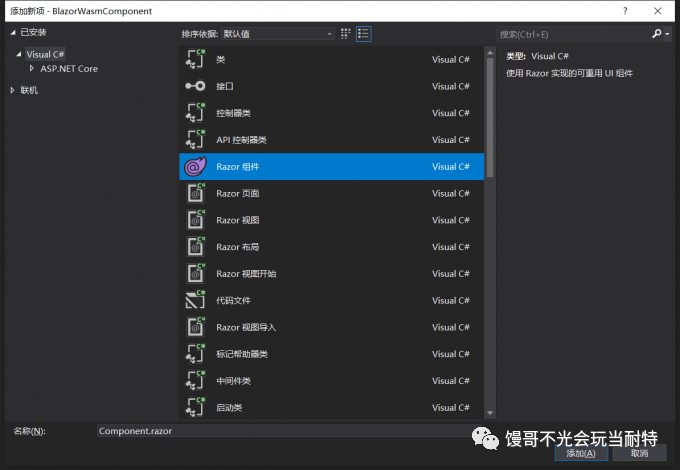
Task: Select the Razor 视图 row text
Action: [238, 220]
